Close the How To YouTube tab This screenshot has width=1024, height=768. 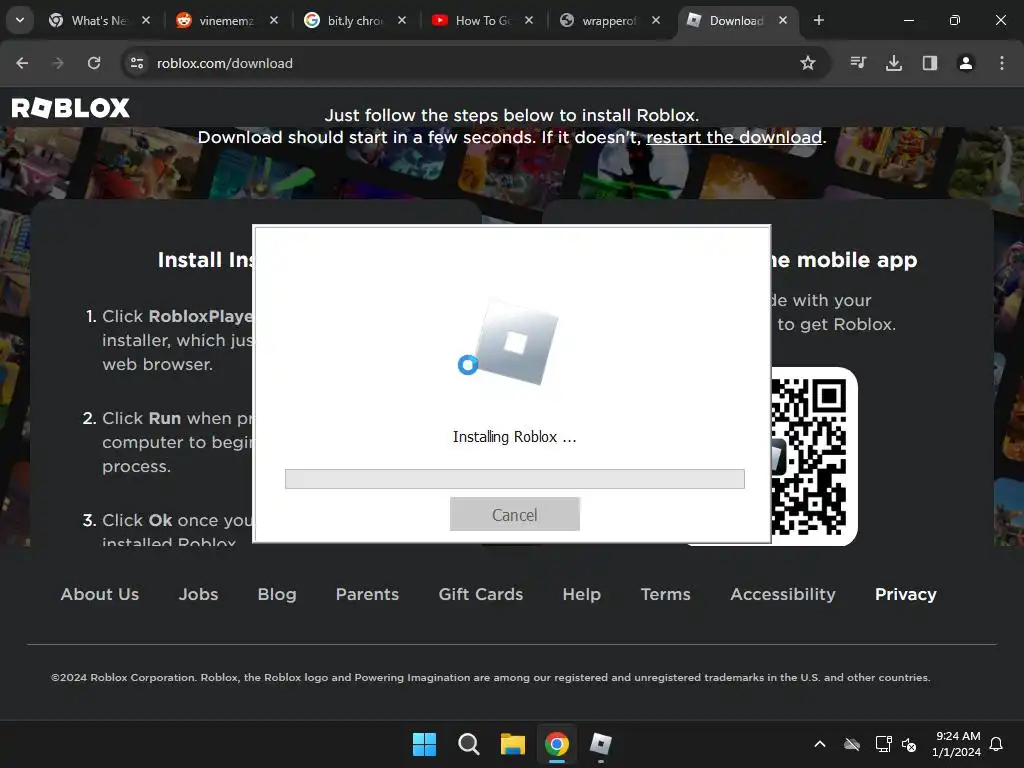coord(529,20)
